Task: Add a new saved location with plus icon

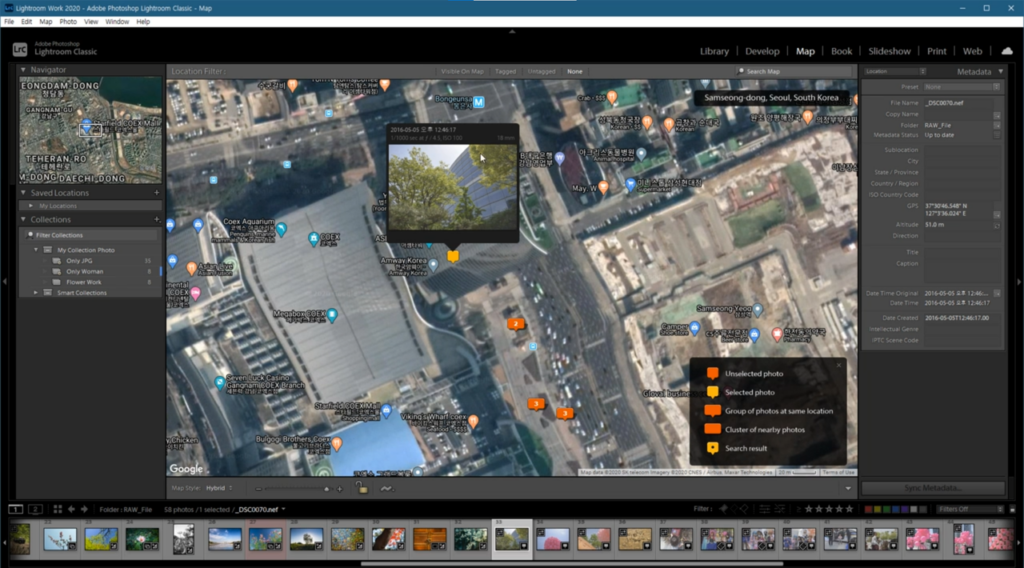Action: pyautogui.click(x=157, y=193)
